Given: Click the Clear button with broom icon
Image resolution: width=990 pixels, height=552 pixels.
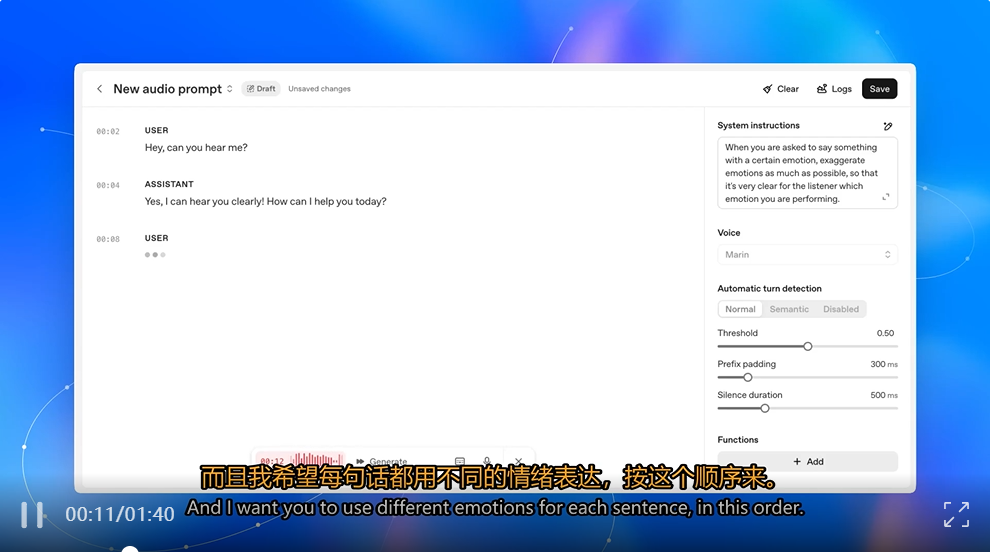Looking at the screenshot, I should [x=780, y=89].
